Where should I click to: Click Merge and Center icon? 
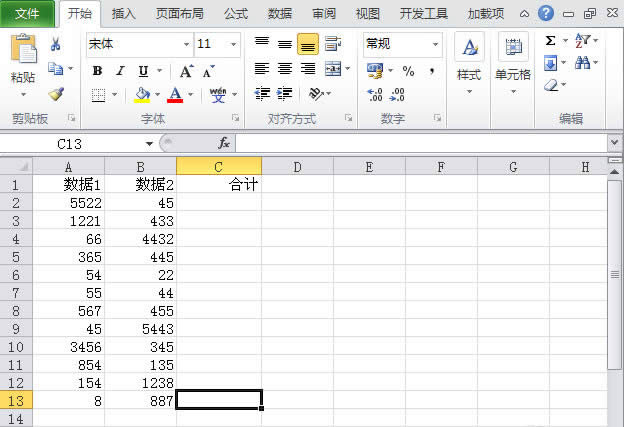coord(333,68)
